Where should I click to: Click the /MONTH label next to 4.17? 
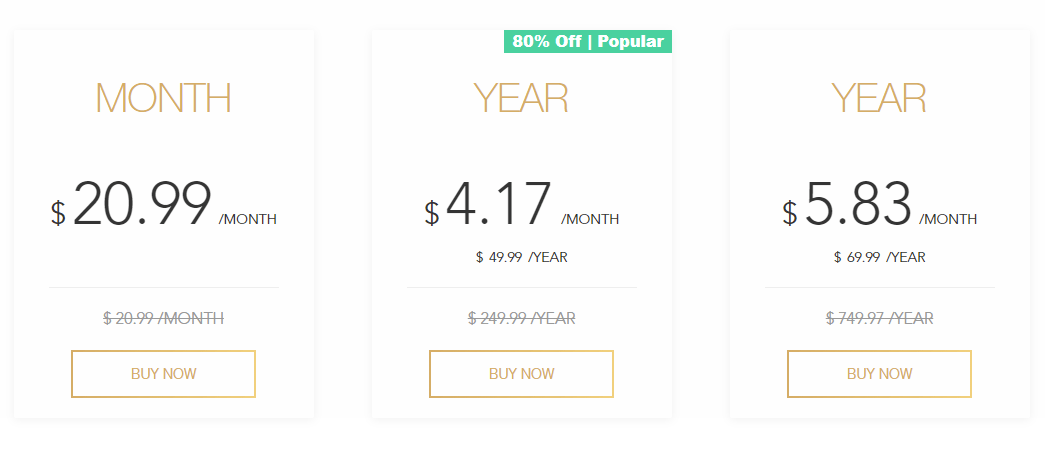(590, 220)
